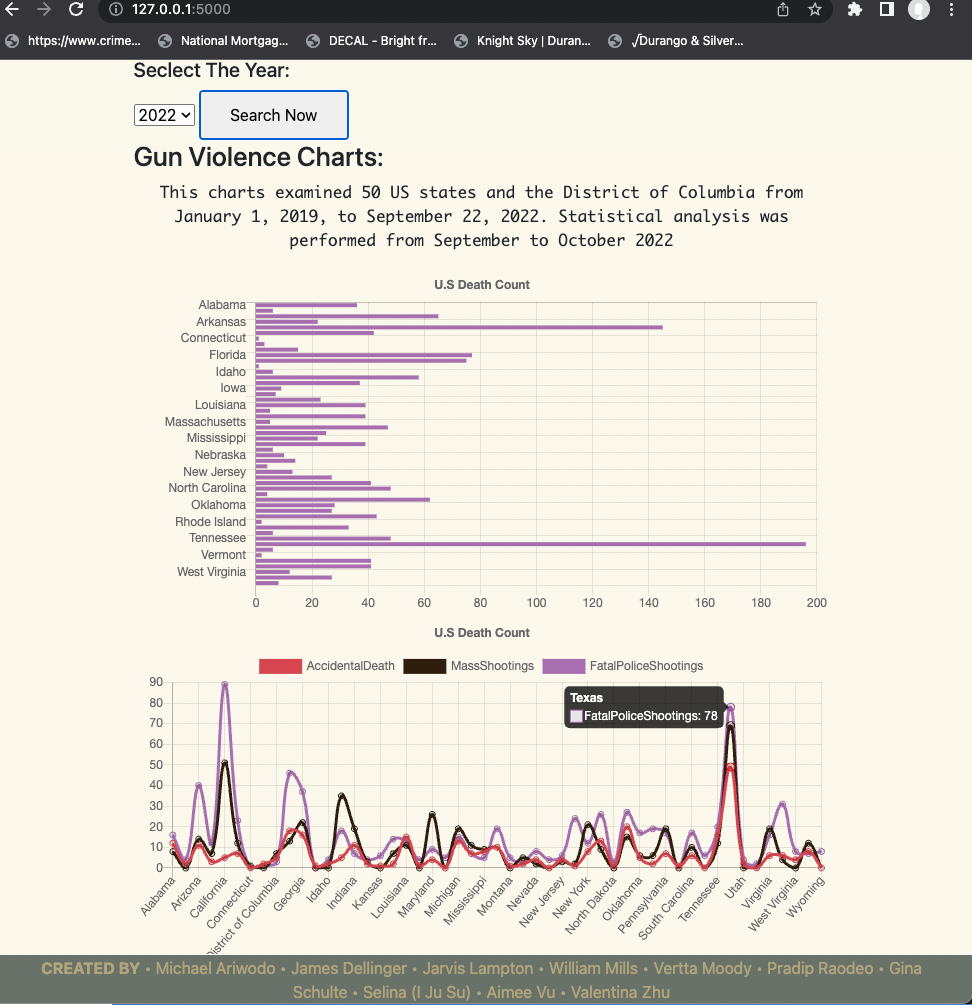The image size is (972, 1005).
Task: Open the Chrome three-dot menu
Action: coord(950,11)
